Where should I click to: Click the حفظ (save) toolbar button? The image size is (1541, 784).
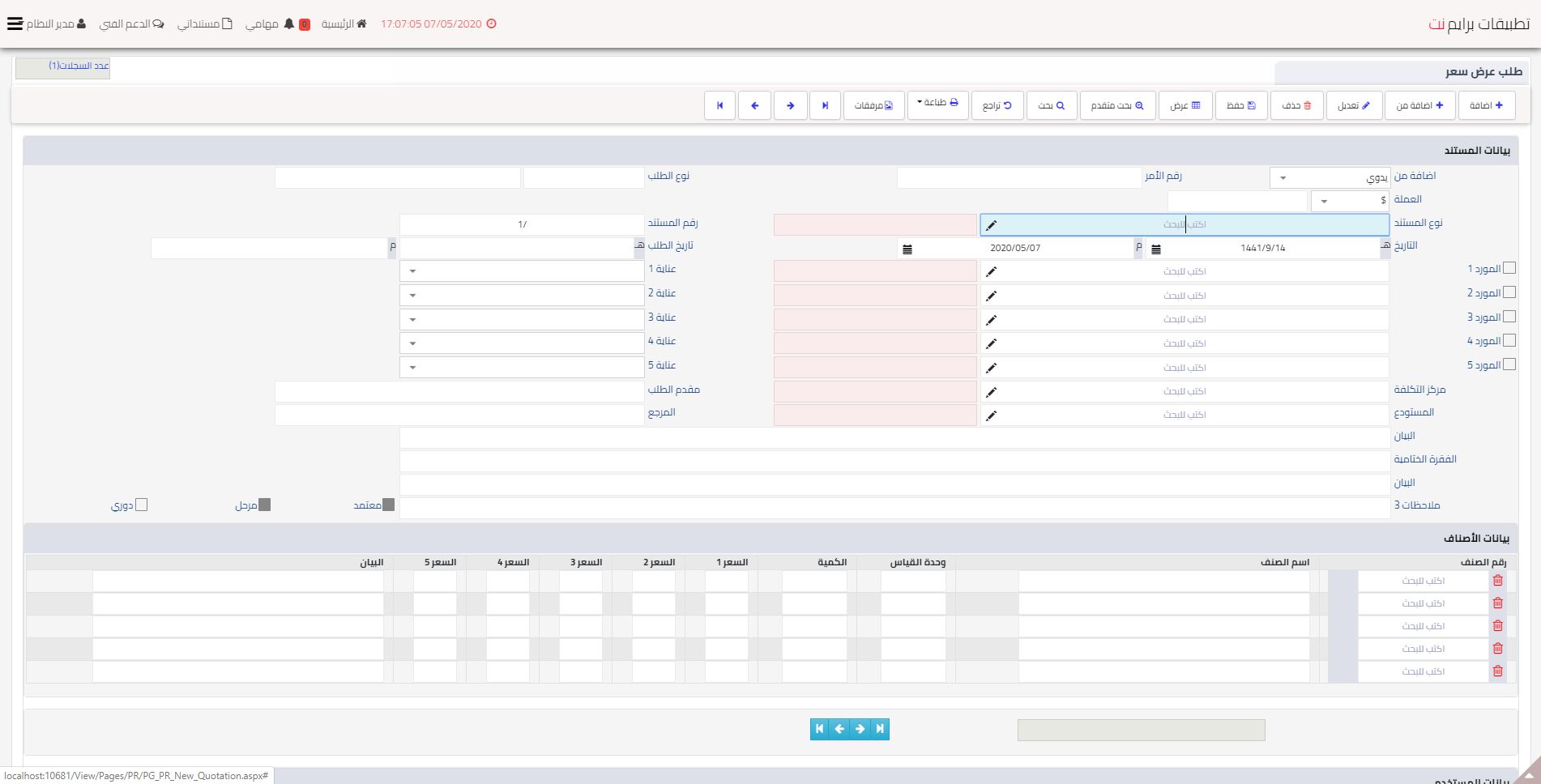[1240, 105]
